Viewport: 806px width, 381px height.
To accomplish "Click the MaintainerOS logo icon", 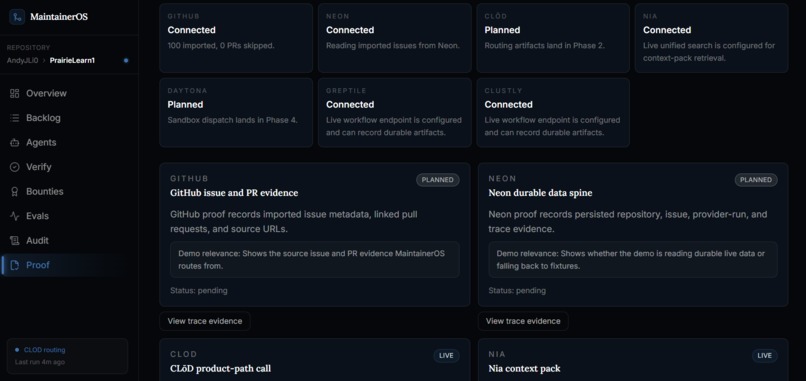I will coord(17,17).
